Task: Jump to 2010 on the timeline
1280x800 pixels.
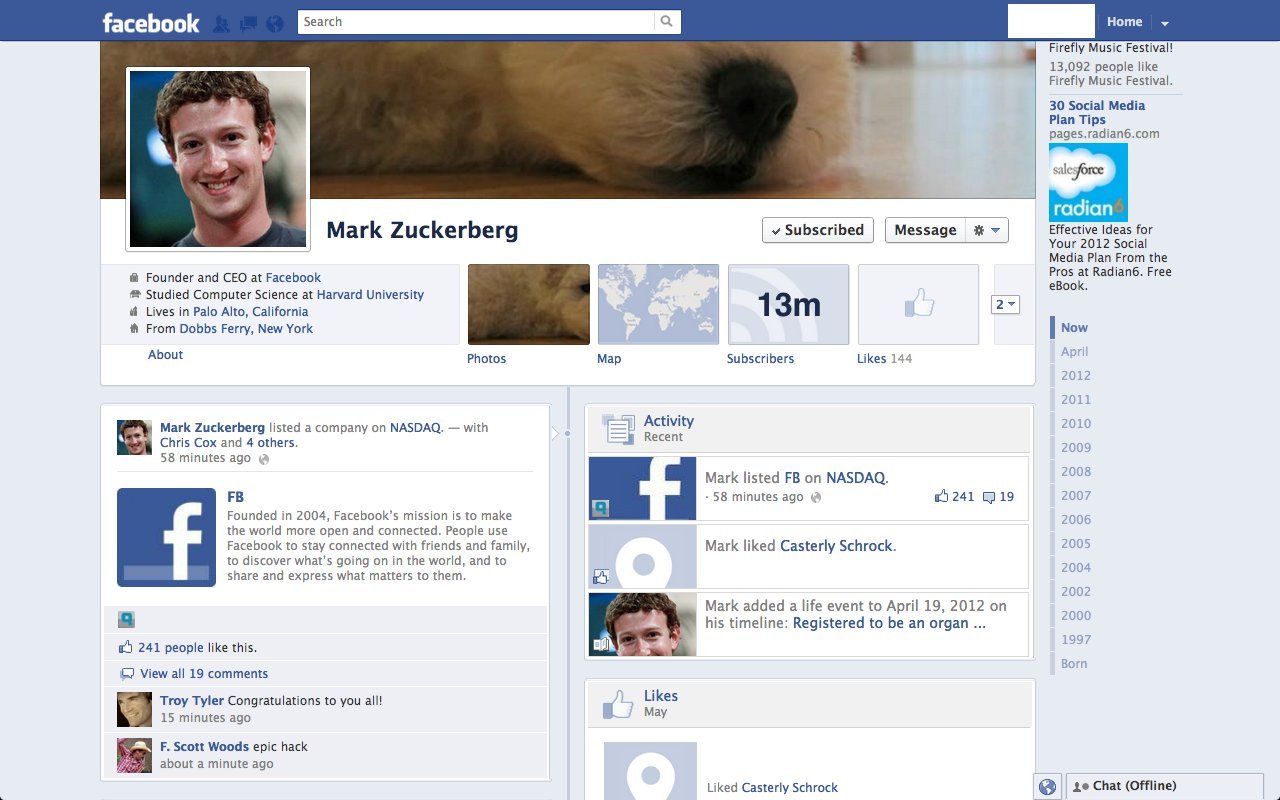Action: (x=1076, y=424)
